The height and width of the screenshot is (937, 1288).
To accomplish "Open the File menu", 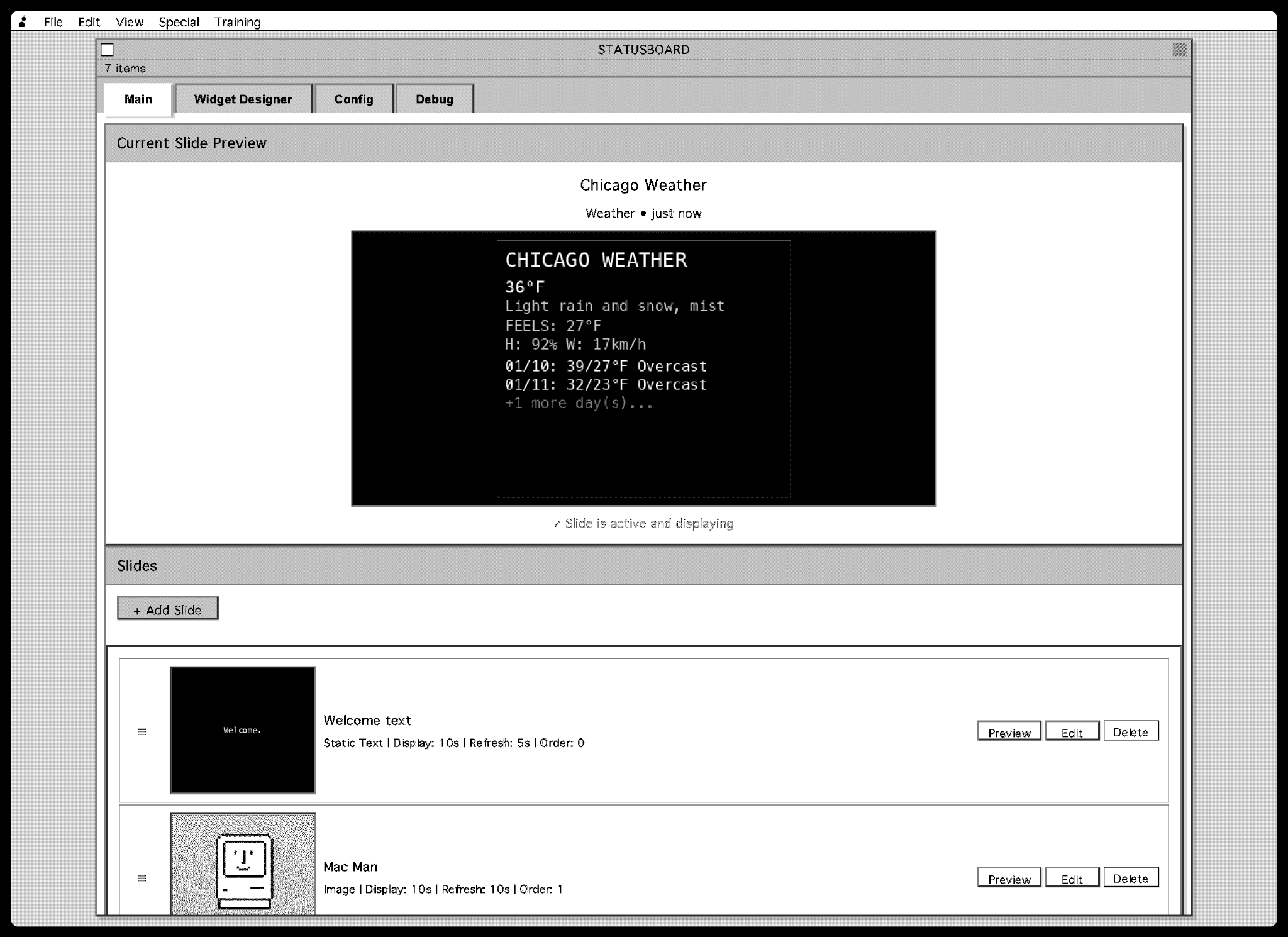I will (x=53, y=22).
